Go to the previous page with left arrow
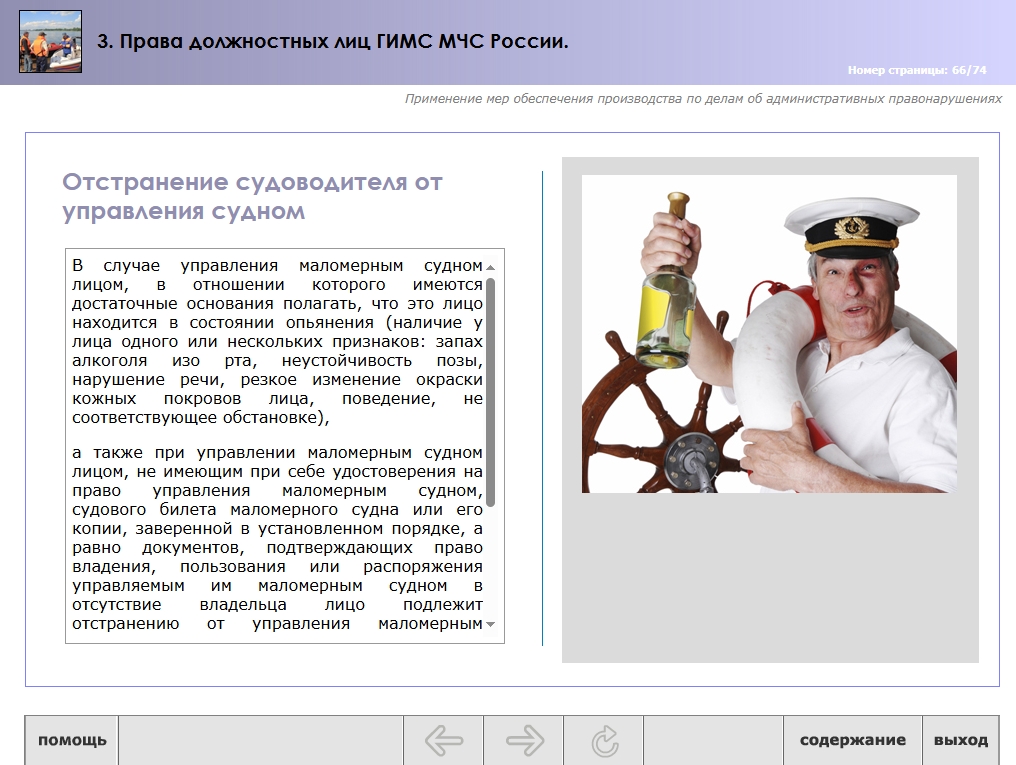 point(443,741)
